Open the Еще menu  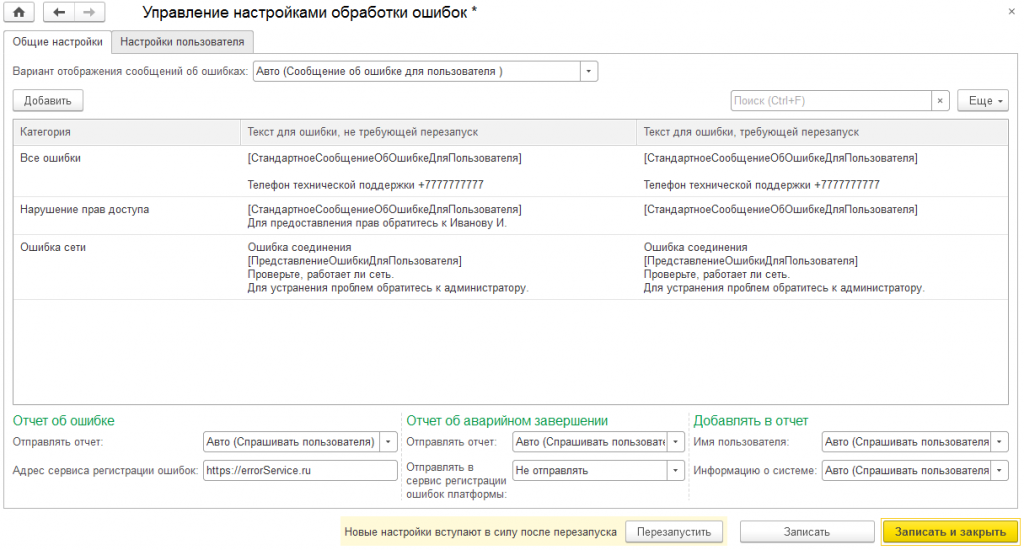(983, 101)
